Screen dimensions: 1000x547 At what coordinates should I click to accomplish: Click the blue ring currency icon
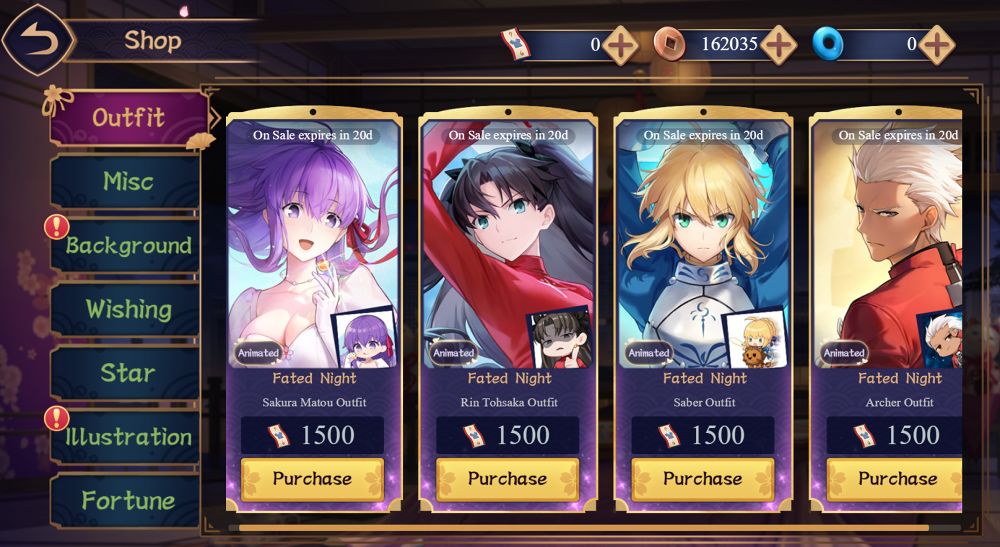point(828,45)
